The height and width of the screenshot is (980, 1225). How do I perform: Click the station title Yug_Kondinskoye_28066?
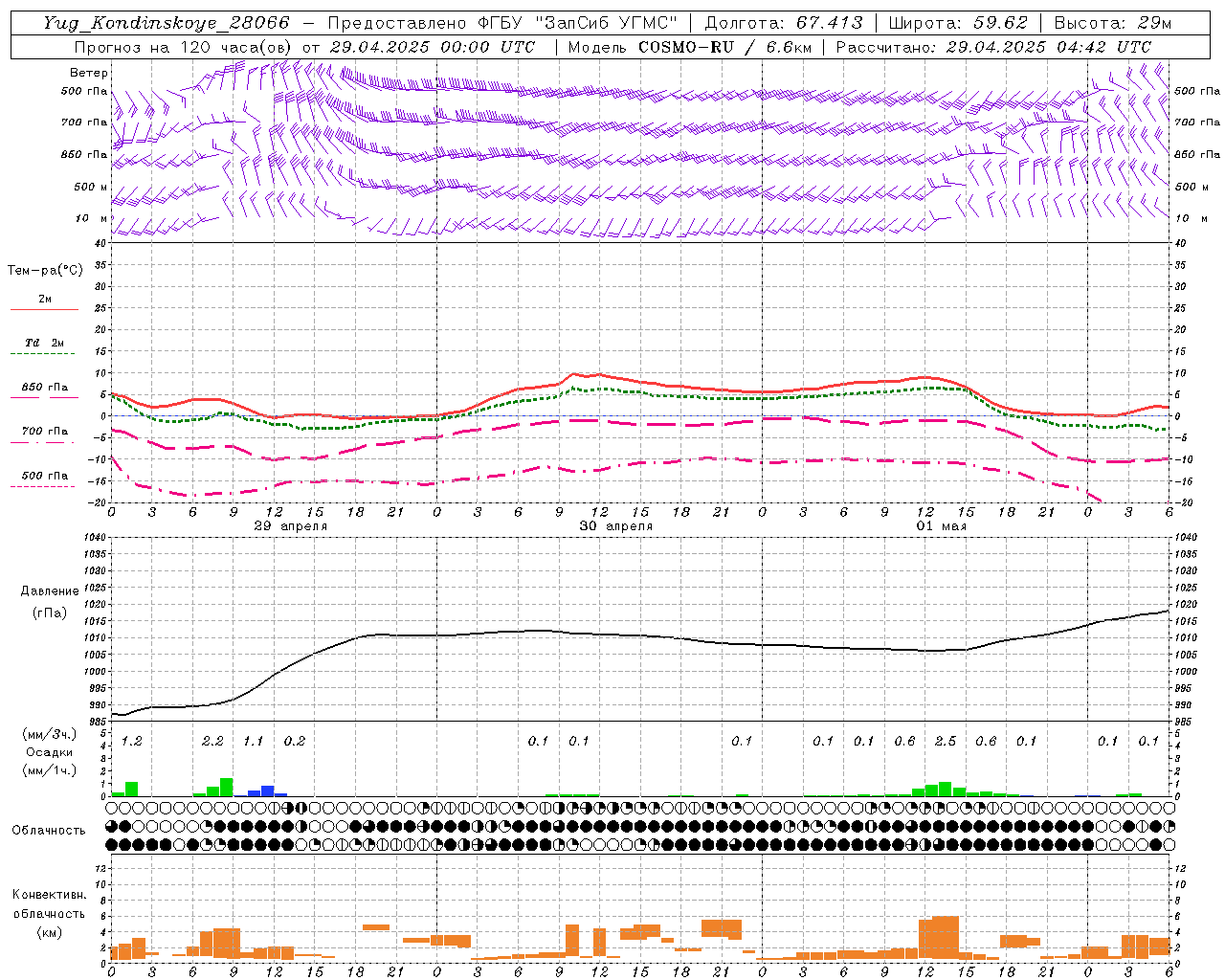(x=167, y=23)
